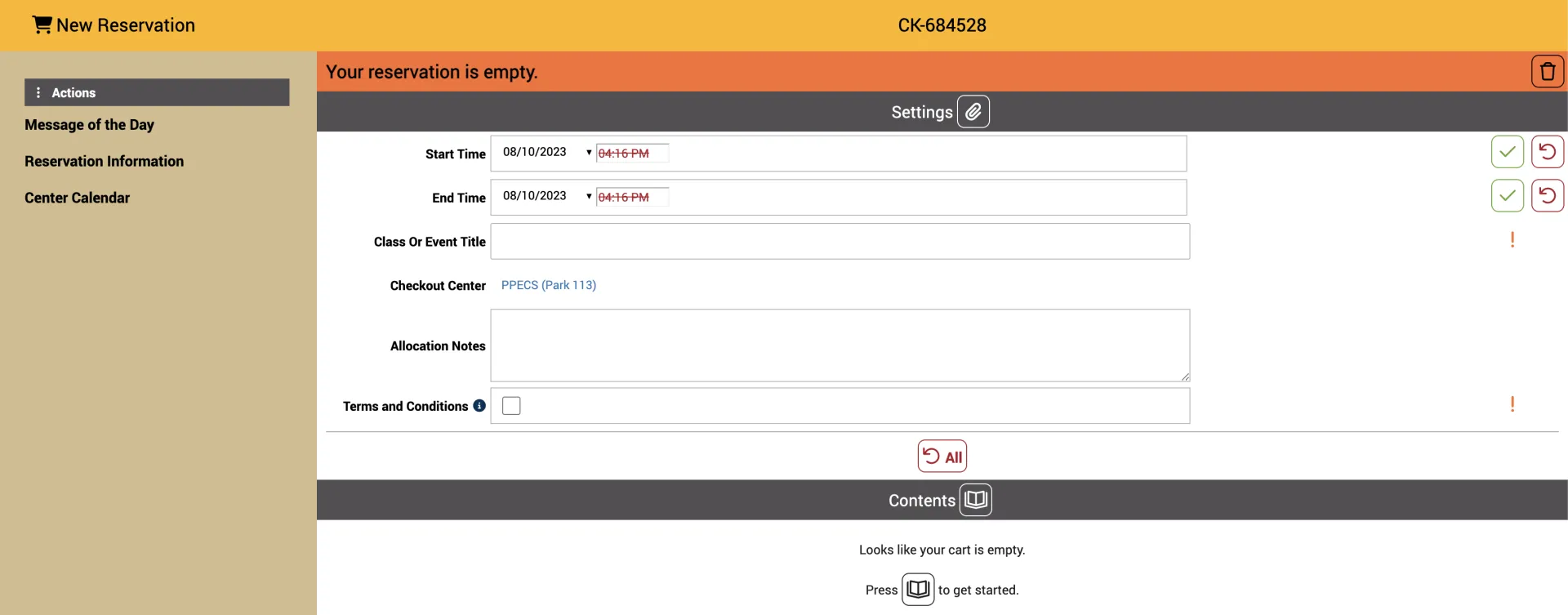Viewport: 1568px width, 615px height.
Task: Click the shopping cart New Reservation icon
Action: tap(42, 25)
